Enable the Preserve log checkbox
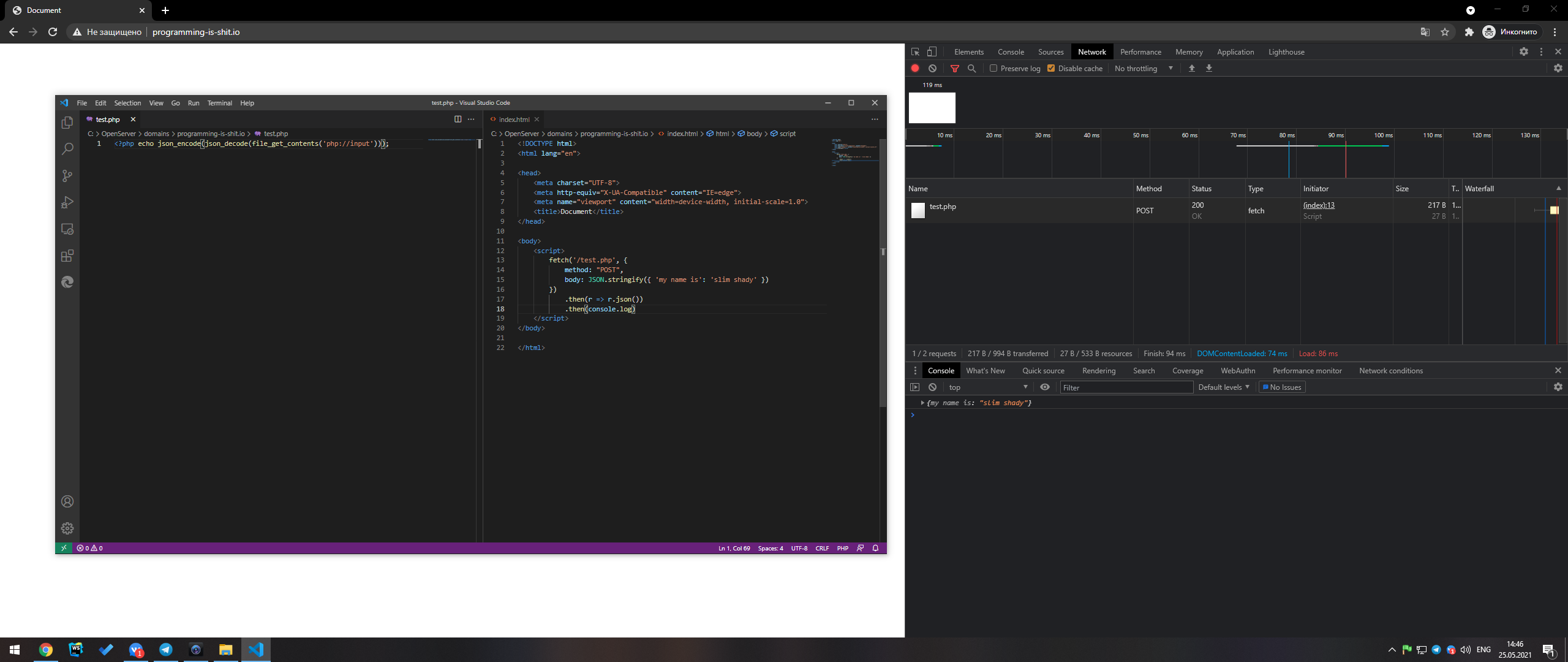This screenshot has height=662, width=1568. [x=993, y=69]
